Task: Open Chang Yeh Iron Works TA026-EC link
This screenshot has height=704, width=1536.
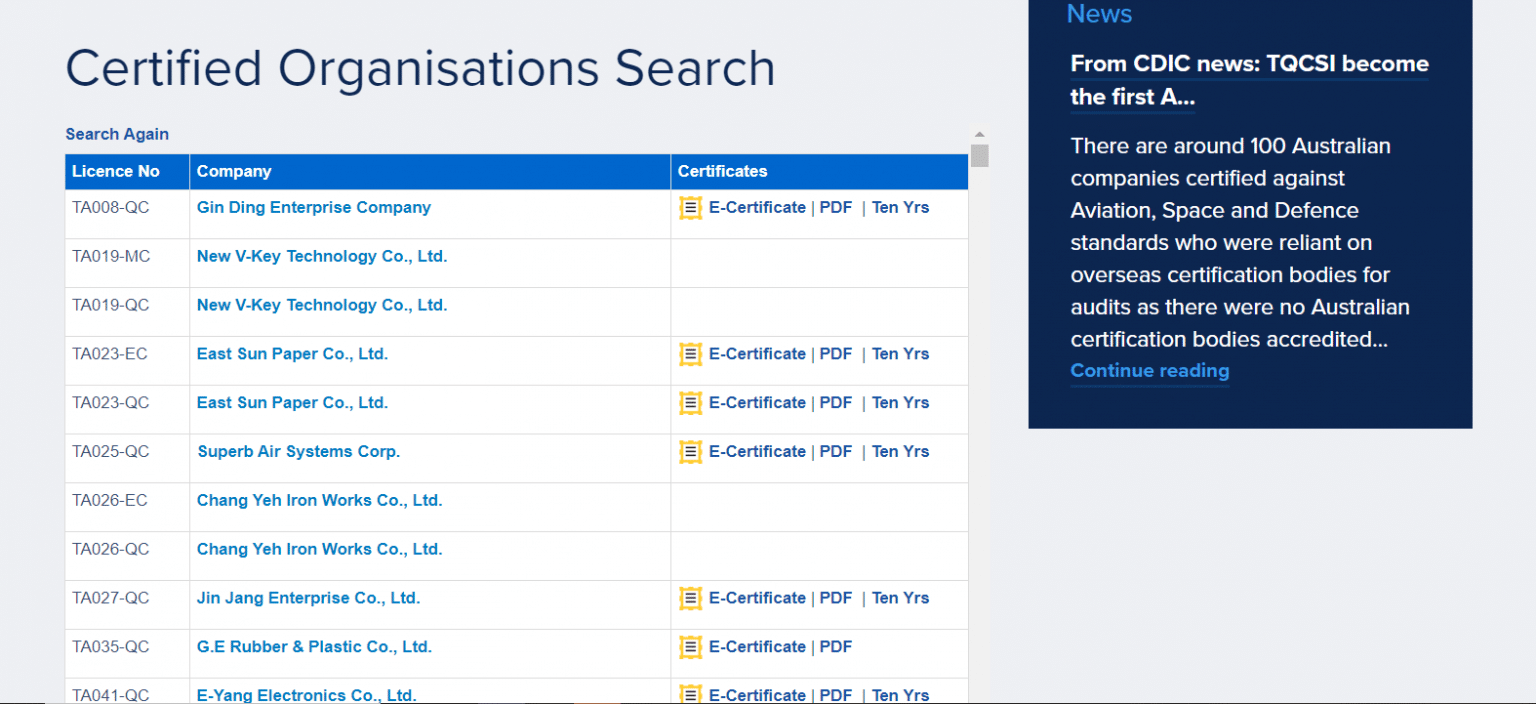Action: (319, 500)
